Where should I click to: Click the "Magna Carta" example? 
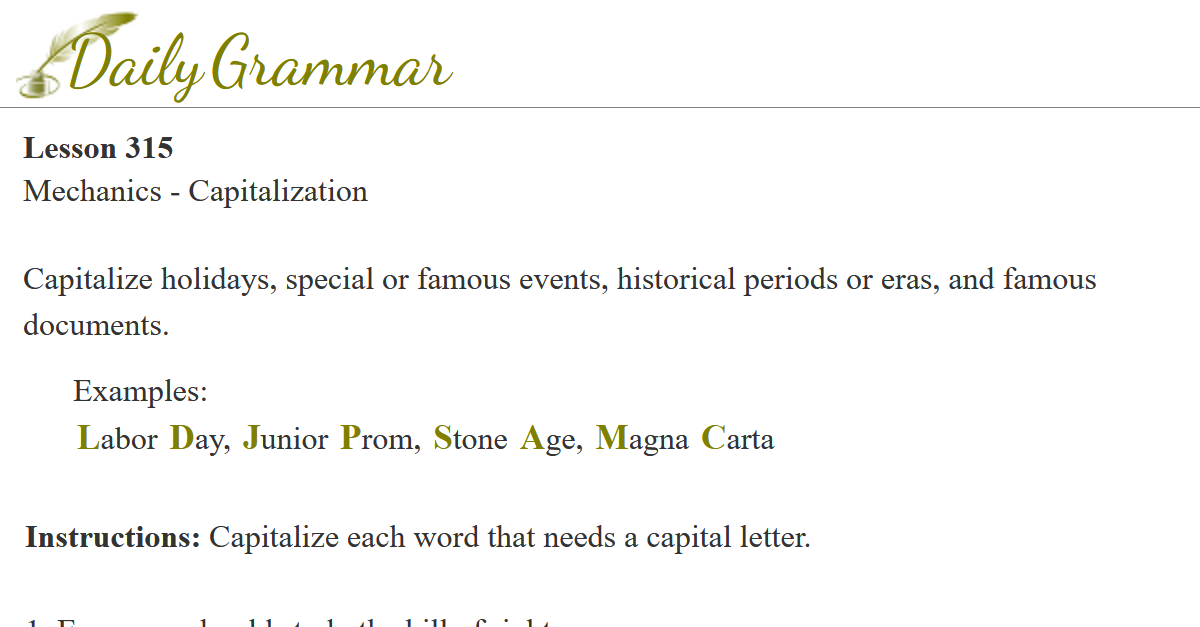pos(685,438)
